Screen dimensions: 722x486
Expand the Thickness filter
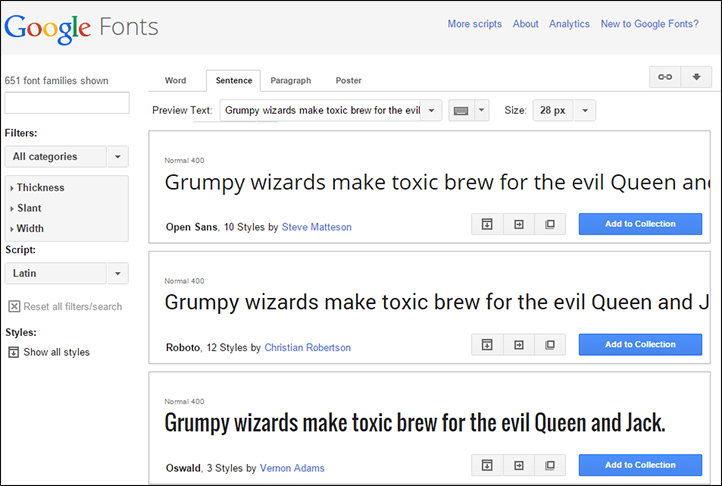click(37, 187)
